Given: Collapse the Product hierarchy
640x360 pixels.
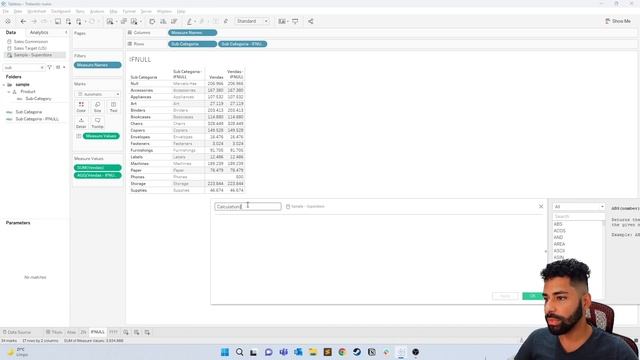Looking at the screenshot, I should click(9, 92).
